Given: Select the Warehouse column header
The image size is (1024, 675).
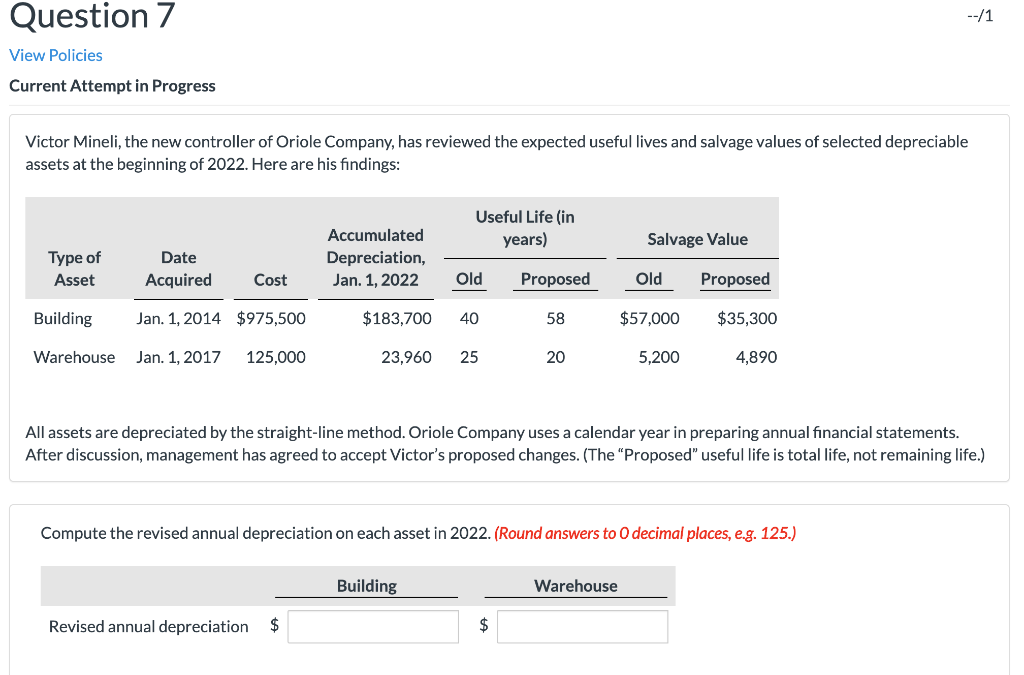Looking at the screenshot, I should click(x=577, y=585).
